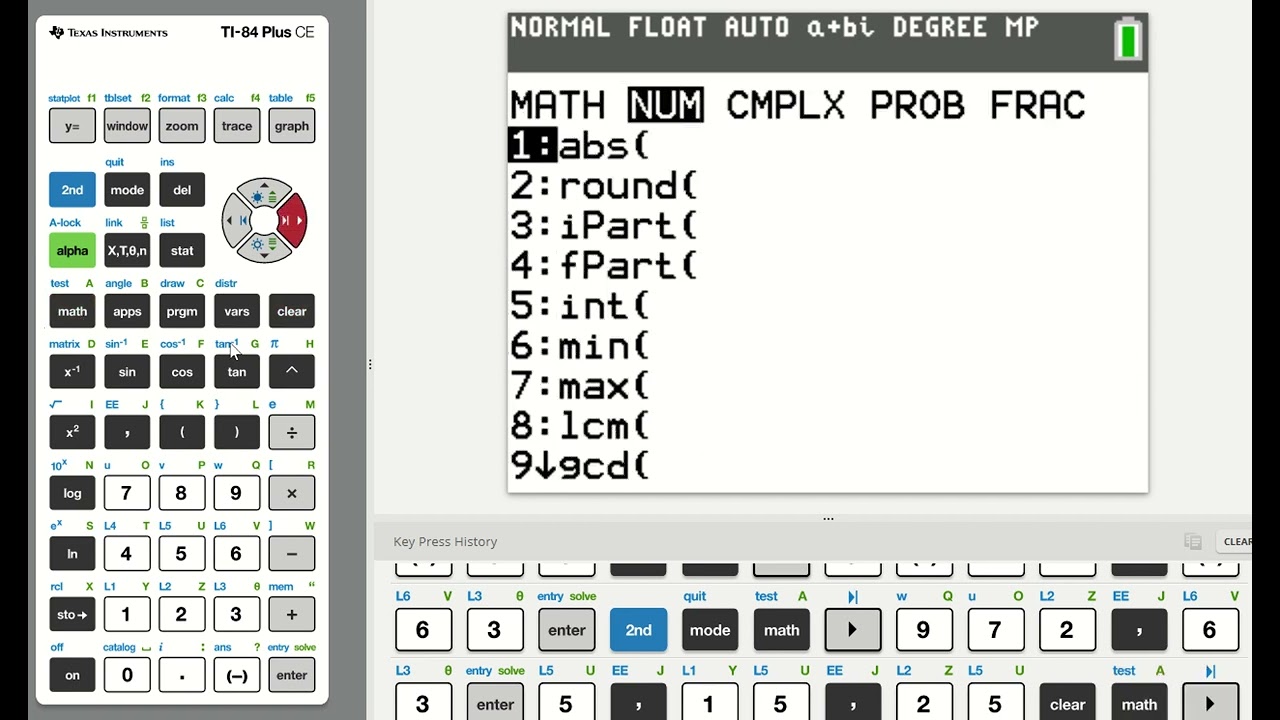This screenshot has width=1280, height=720.
Task: Click the division key
Action: tap(292, 432)
